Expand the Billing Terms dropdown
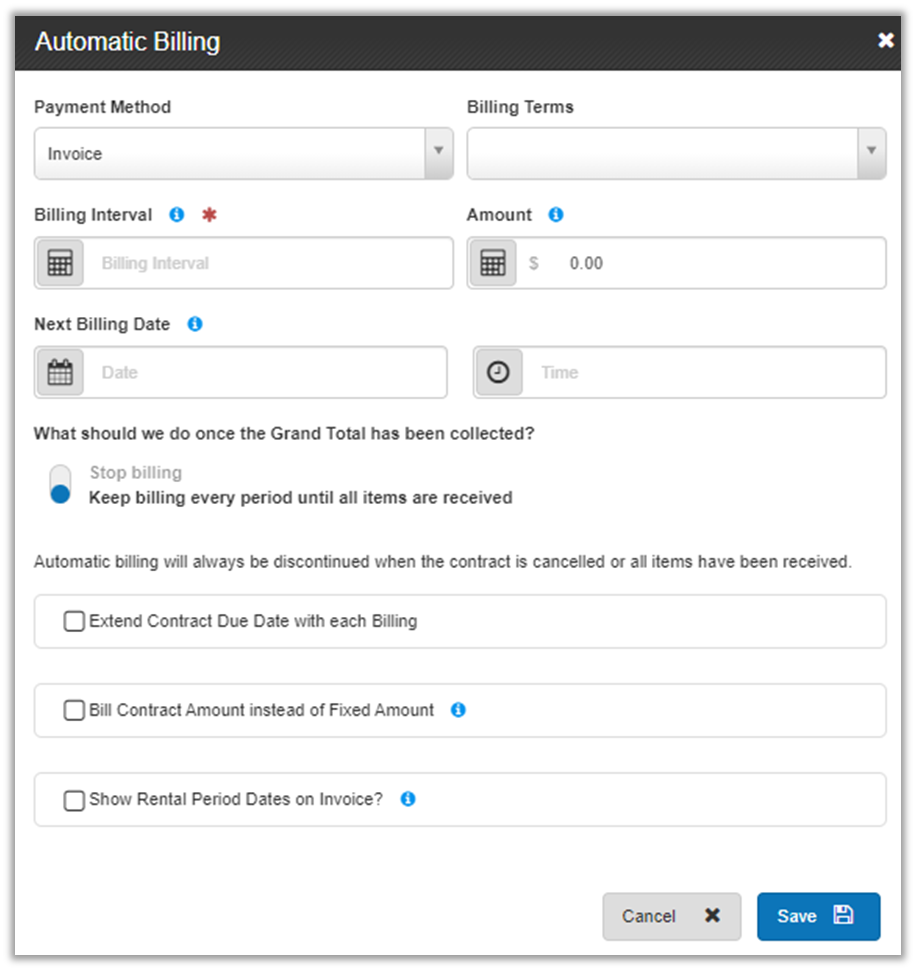 tap(676, 153)
